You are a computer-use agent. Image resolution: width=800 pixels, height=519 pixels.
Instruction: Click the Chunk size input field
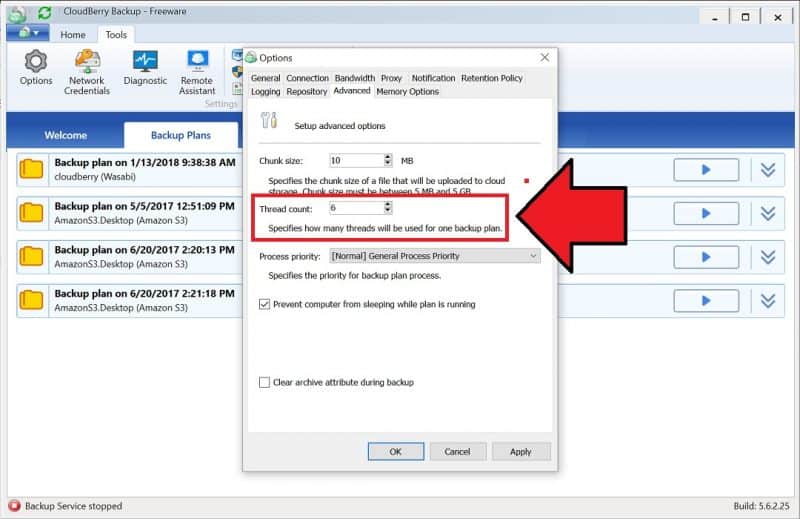point(356,160)
